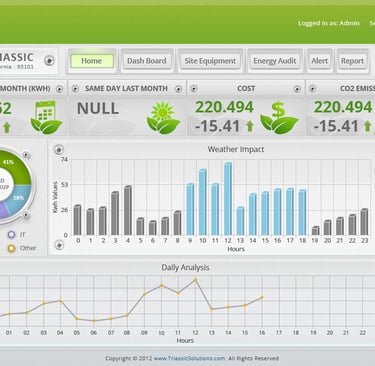
Task: Open the www.TriassicSolutions.com link
Action: pos(189,358)
